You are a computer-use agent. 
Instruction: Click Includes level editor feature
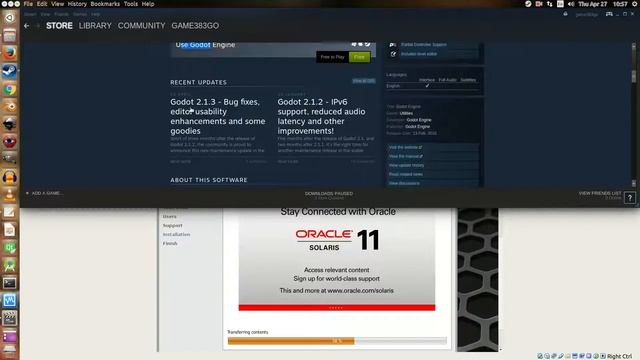419,53
